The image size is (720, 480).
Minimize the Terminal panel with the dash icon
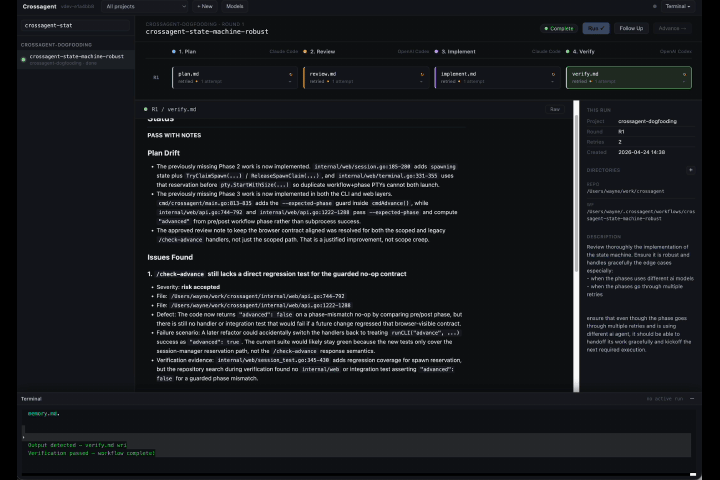coord(692,399)
